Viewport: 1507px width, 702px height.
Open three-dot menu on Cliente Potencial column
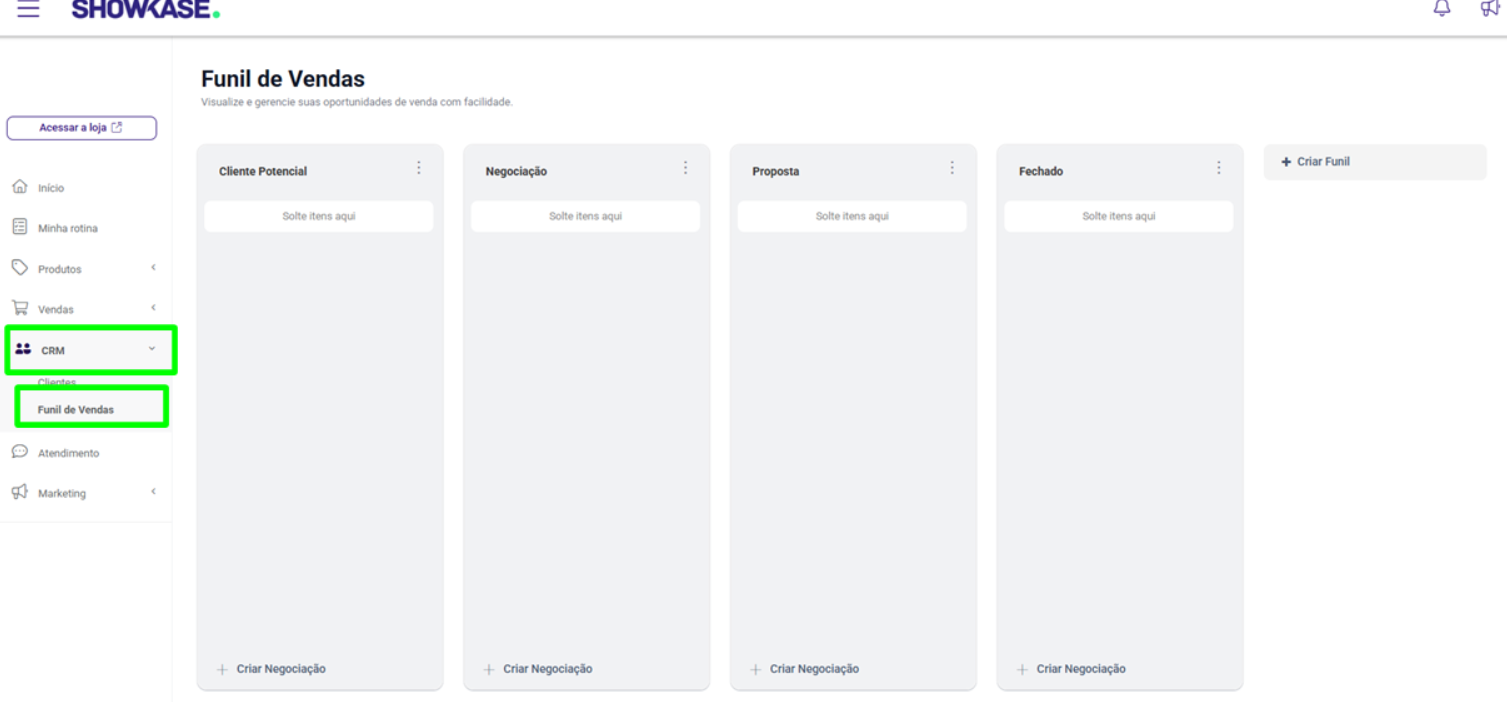[419, 168]
